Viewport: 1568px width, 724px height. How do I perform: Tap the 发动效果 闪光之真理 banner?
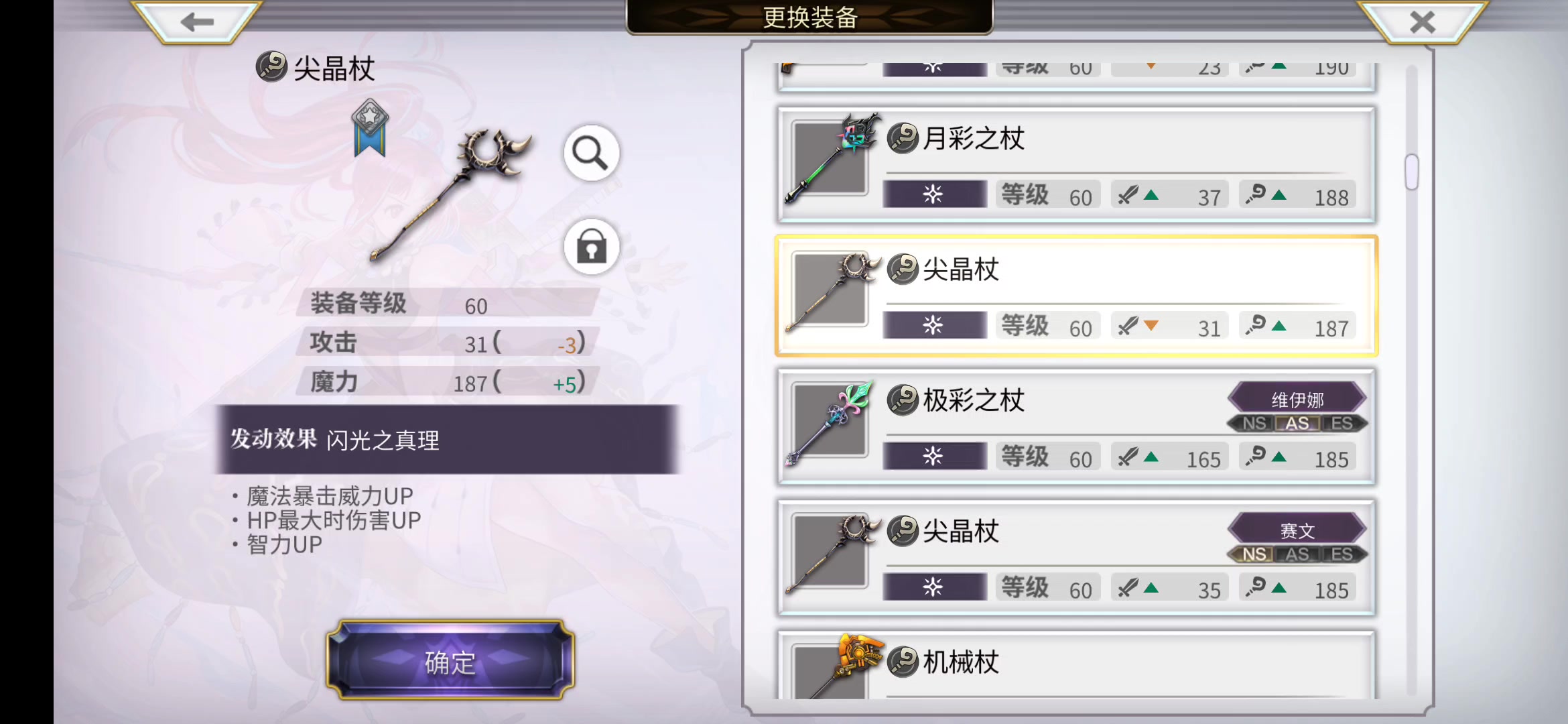click(x=446, y=440)
